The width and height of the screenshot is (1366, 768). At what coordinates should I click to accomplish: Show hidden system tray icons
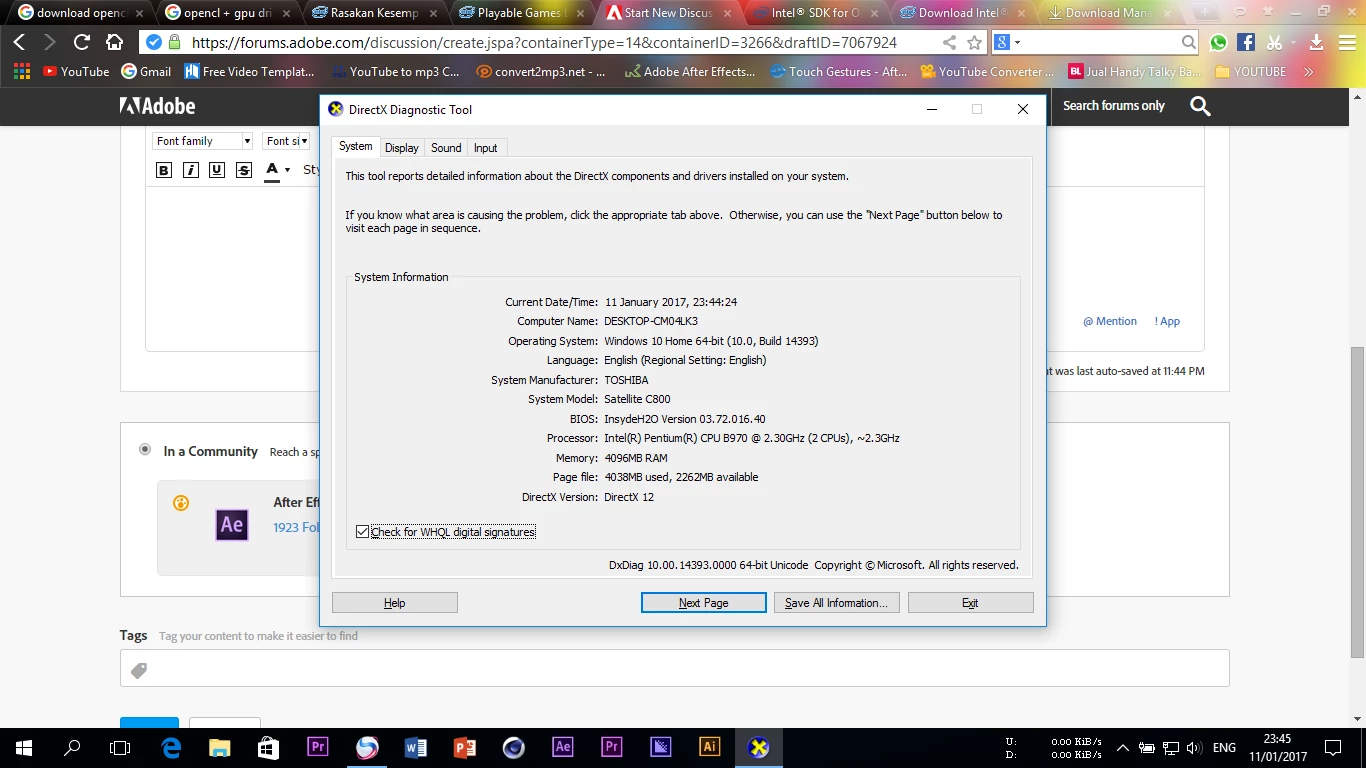(x=1123, y=748)
